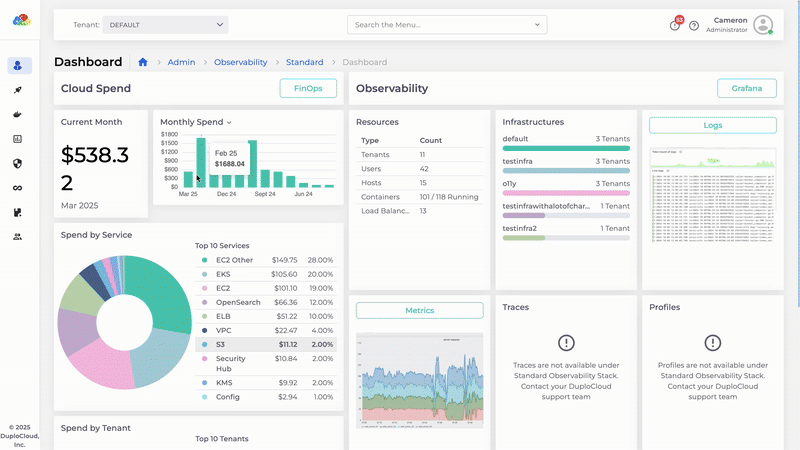Click the home icon in breadcrumb
This screenshot has width=800, height=450.
coord(143,62)
